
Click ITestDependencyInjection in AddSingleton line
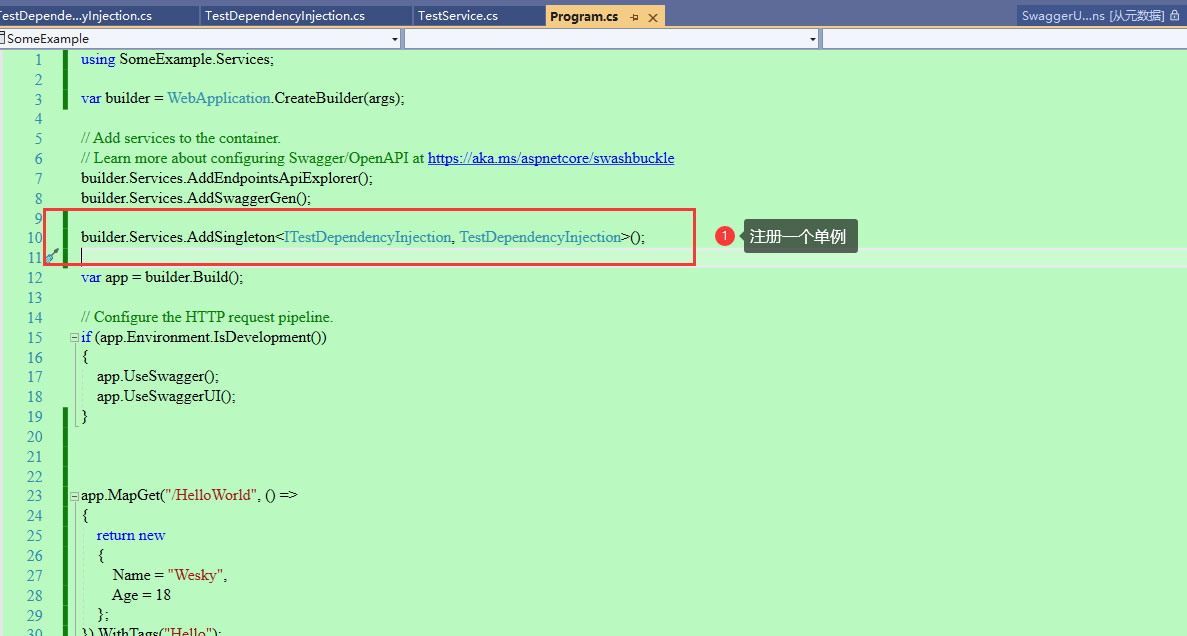[x=368, y=238]
